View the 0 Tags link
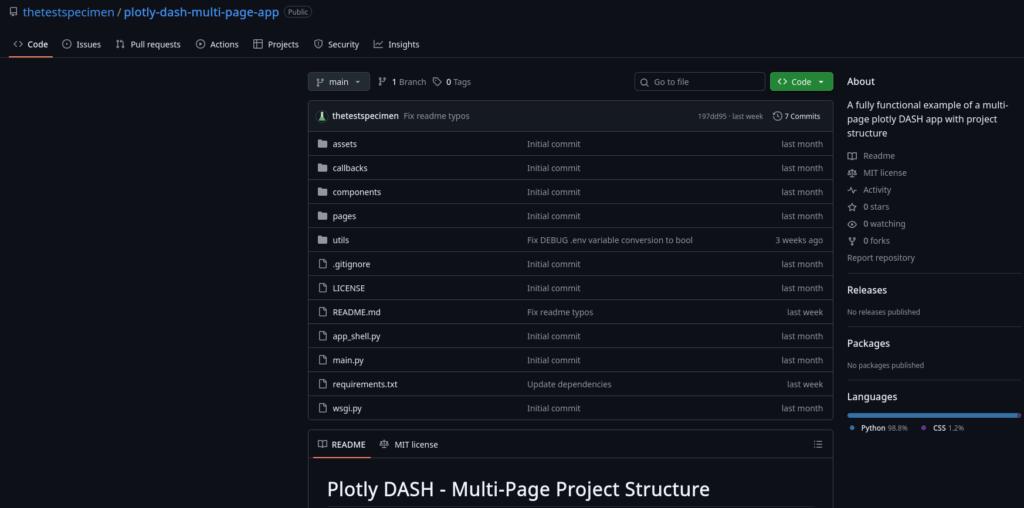1024x508 pixels. click(x=452, y=82)
